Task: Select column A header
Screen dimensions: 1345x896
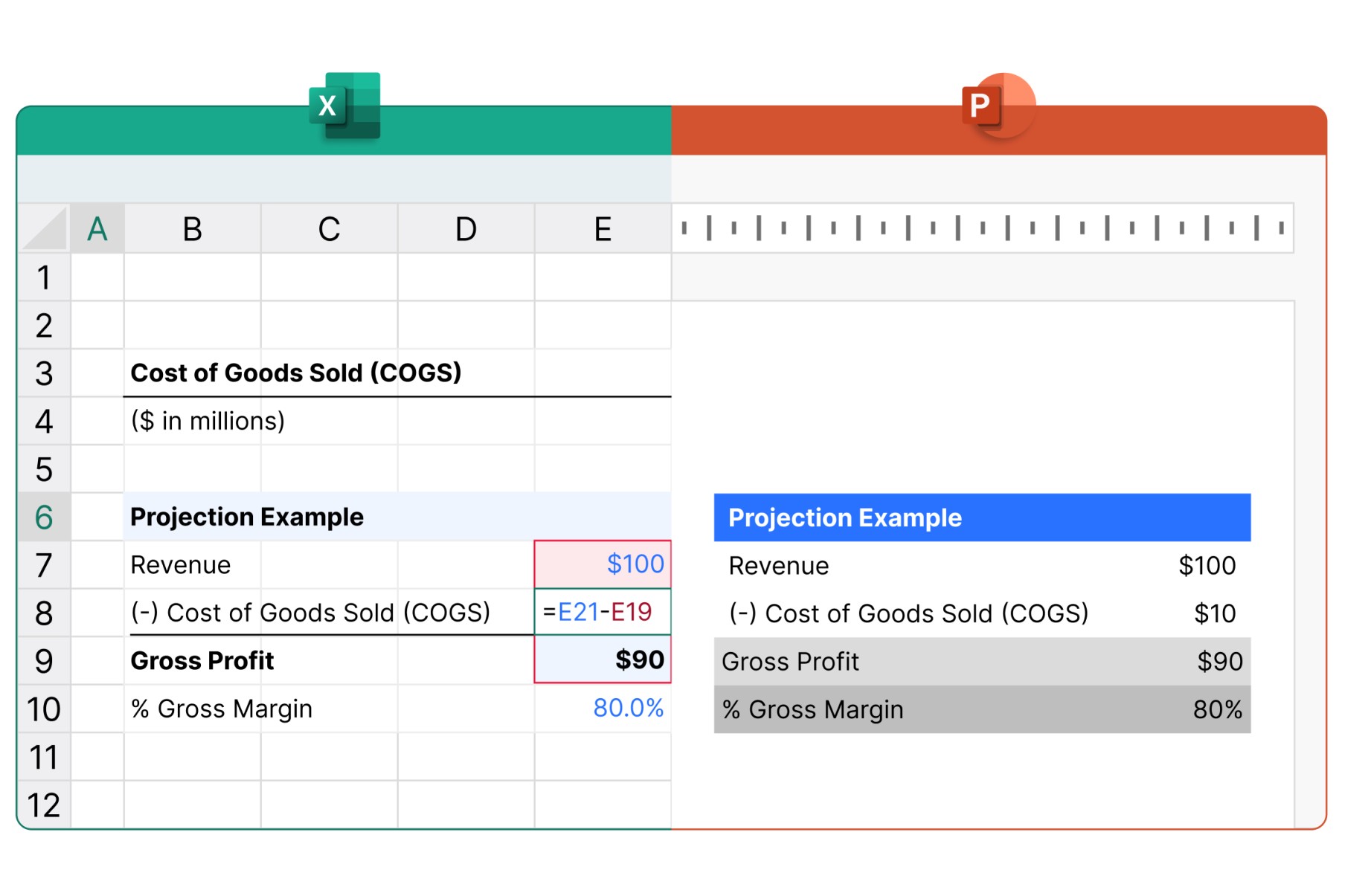Action: (x=97, y=228)
